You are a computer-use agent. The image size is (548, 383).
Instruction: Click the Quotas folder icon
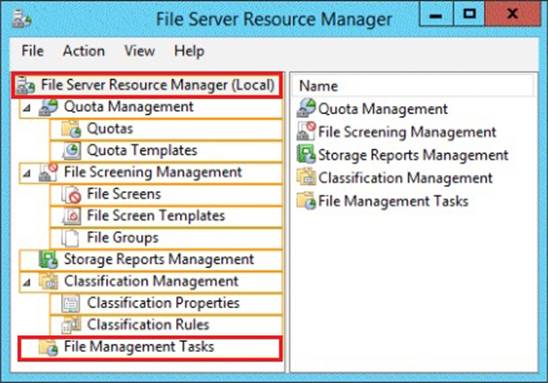(x=72, y=129)
